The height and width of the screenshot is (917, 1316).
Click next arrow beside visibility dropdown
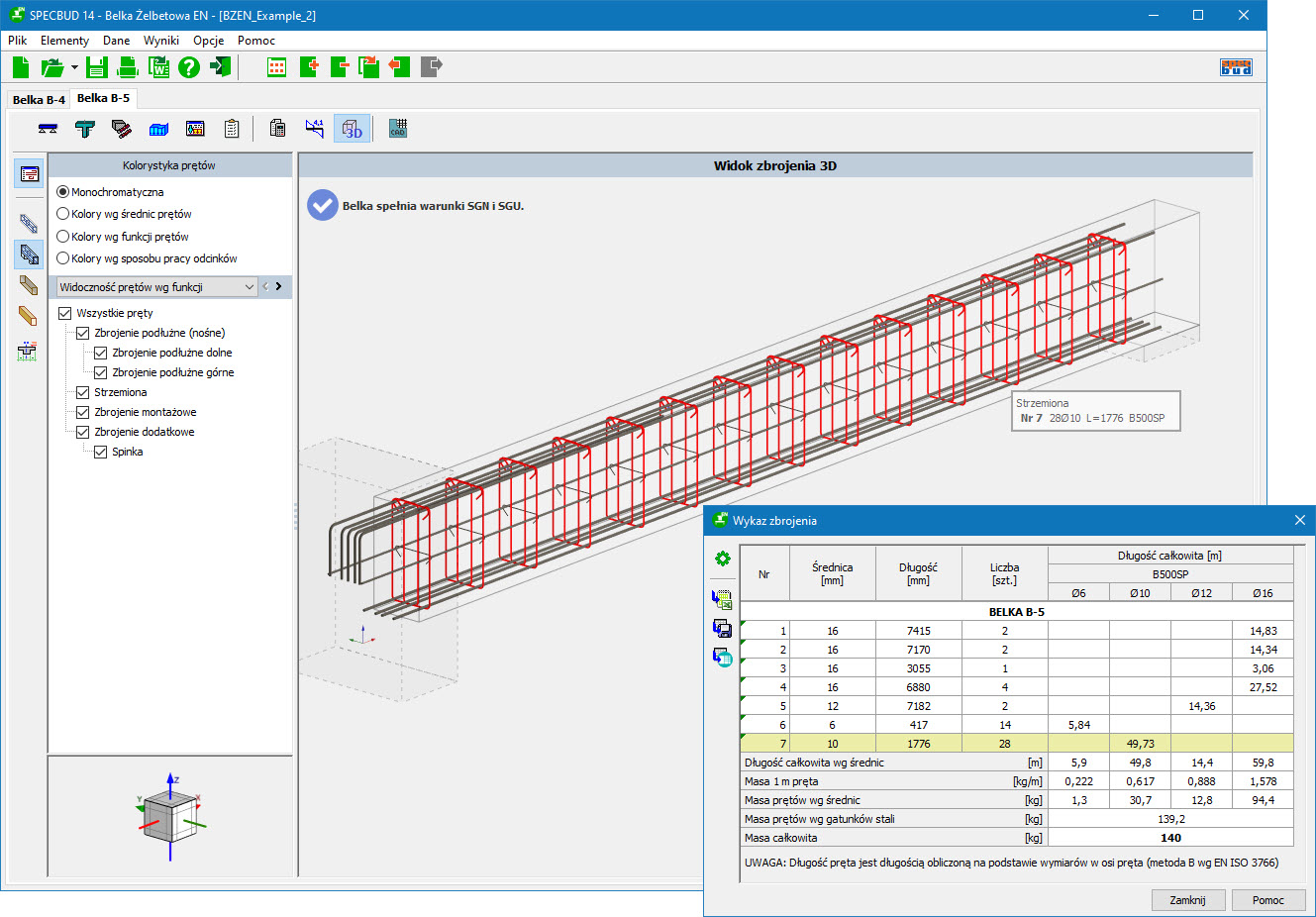pos(279,287)
